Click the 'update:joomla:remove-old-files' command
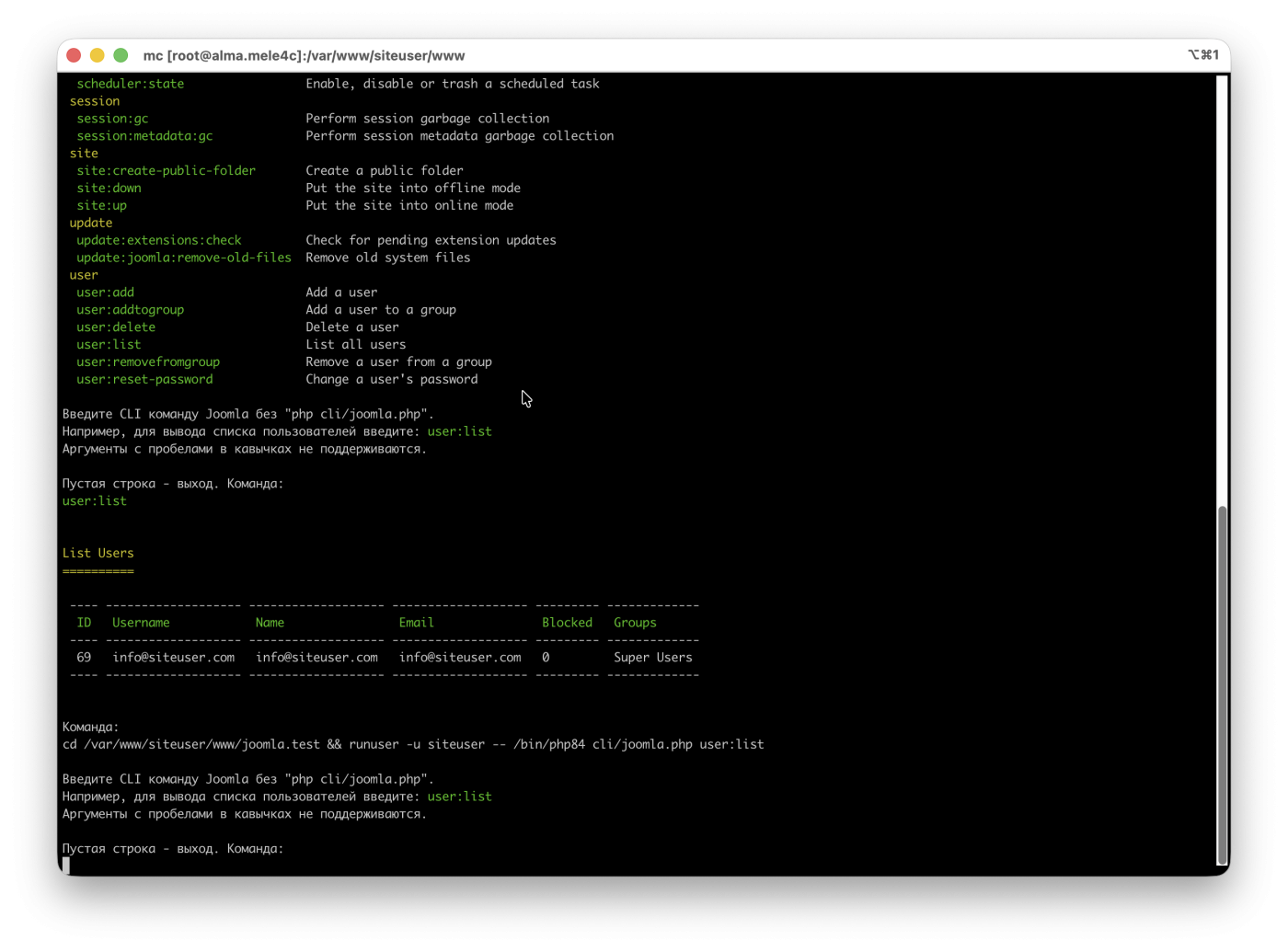This screenshot has height=952, width=1288. [184, 258]
